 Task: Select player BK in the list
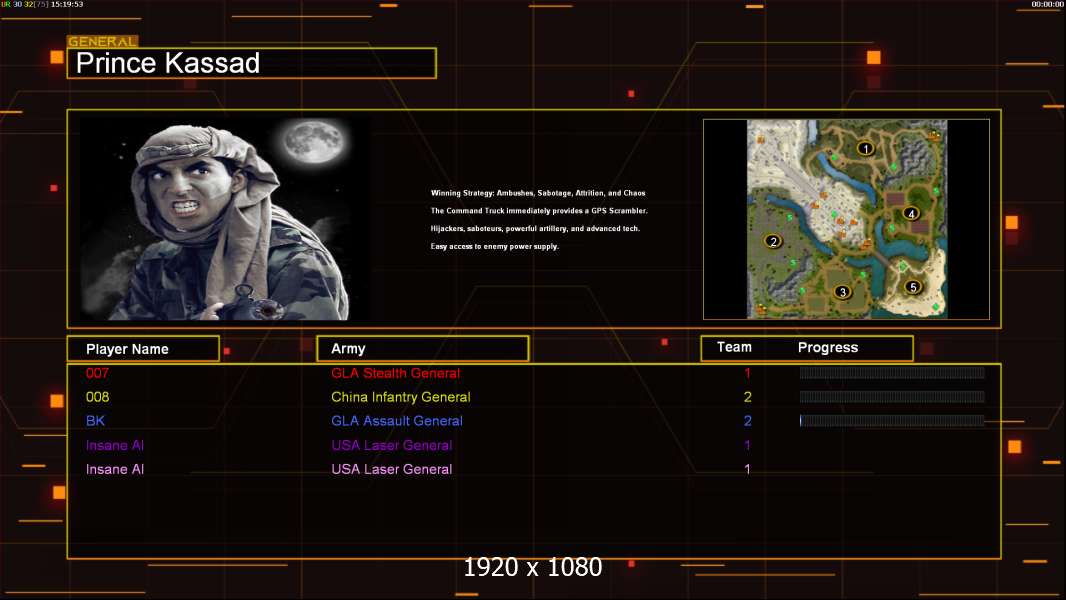[x=95, y=421]
